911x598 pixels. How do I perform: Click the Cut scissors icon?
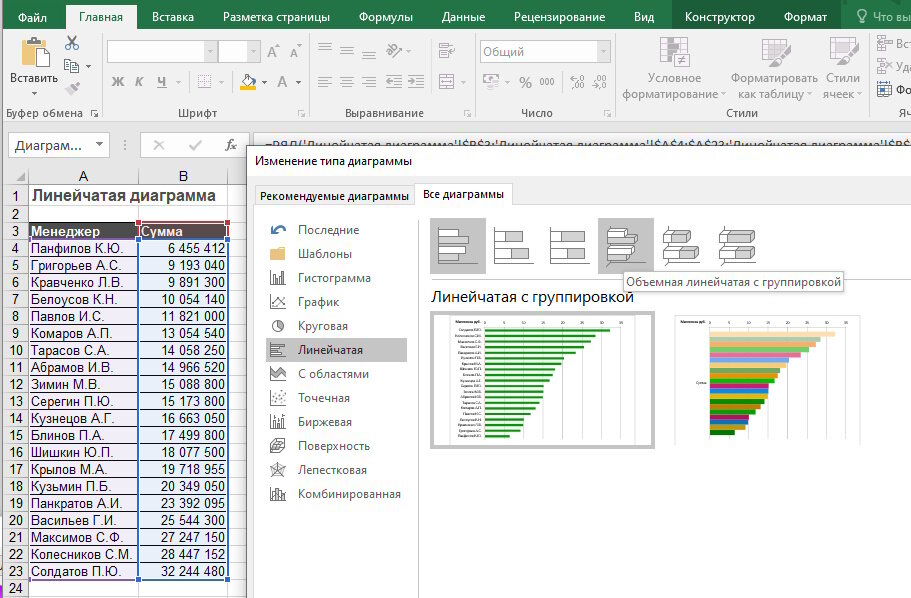coord(72,43)
